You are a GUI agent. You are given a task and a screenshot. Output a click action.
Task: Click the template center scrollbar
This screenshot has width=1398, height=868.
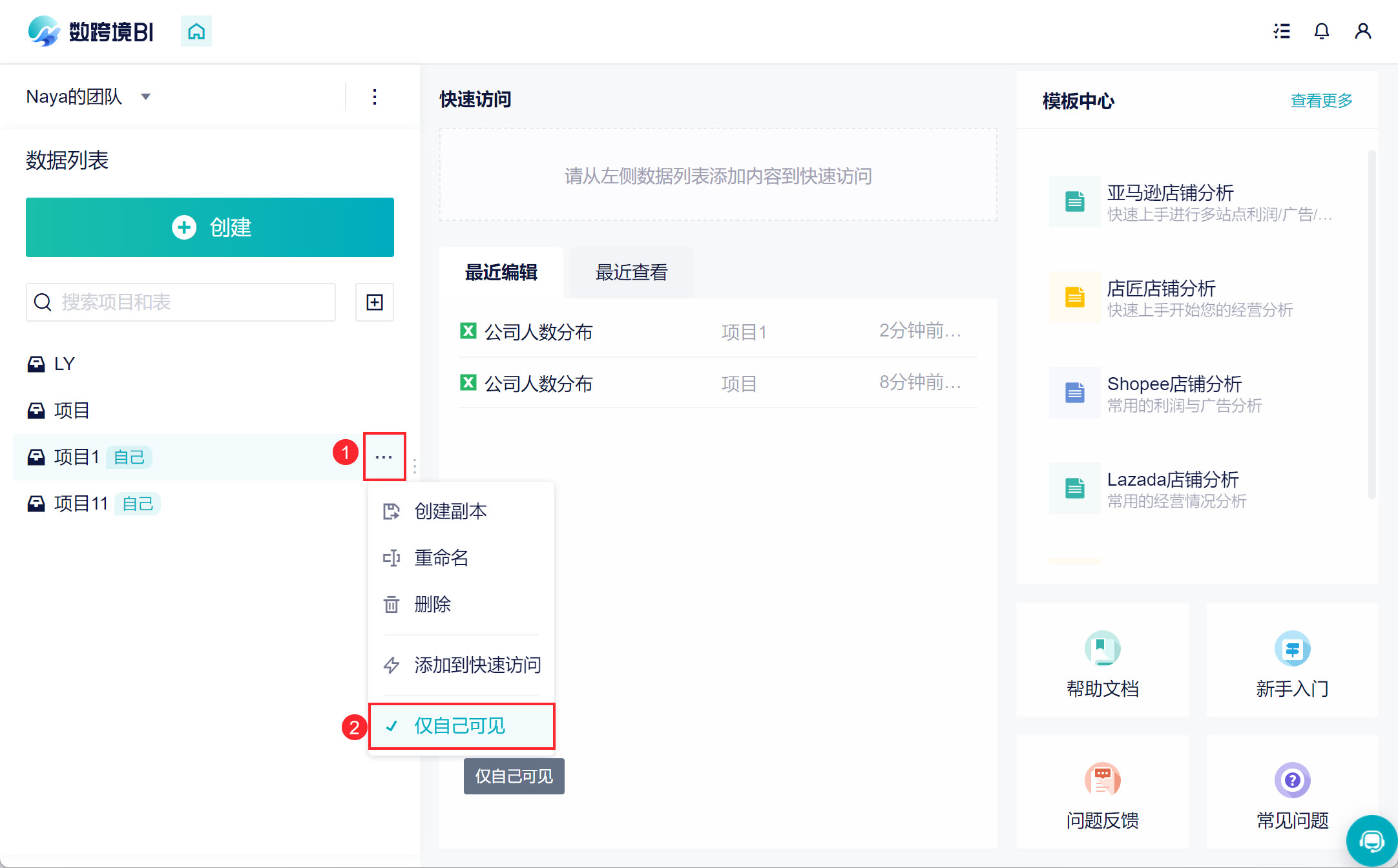[x=1372, y=323]
